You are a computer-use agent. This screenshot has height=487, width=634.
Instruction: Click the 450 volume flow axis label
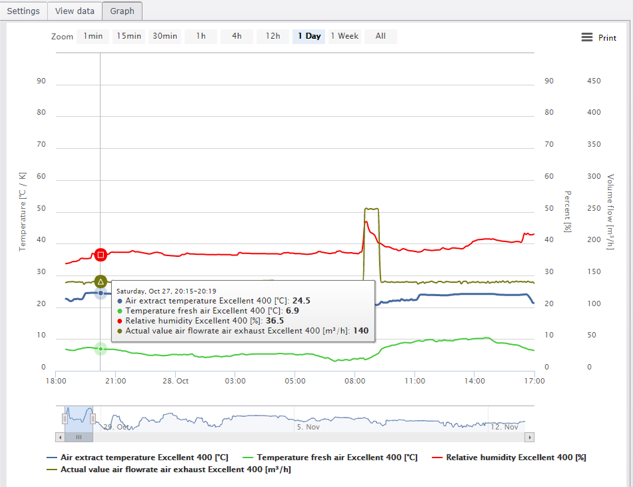(594, 81)
